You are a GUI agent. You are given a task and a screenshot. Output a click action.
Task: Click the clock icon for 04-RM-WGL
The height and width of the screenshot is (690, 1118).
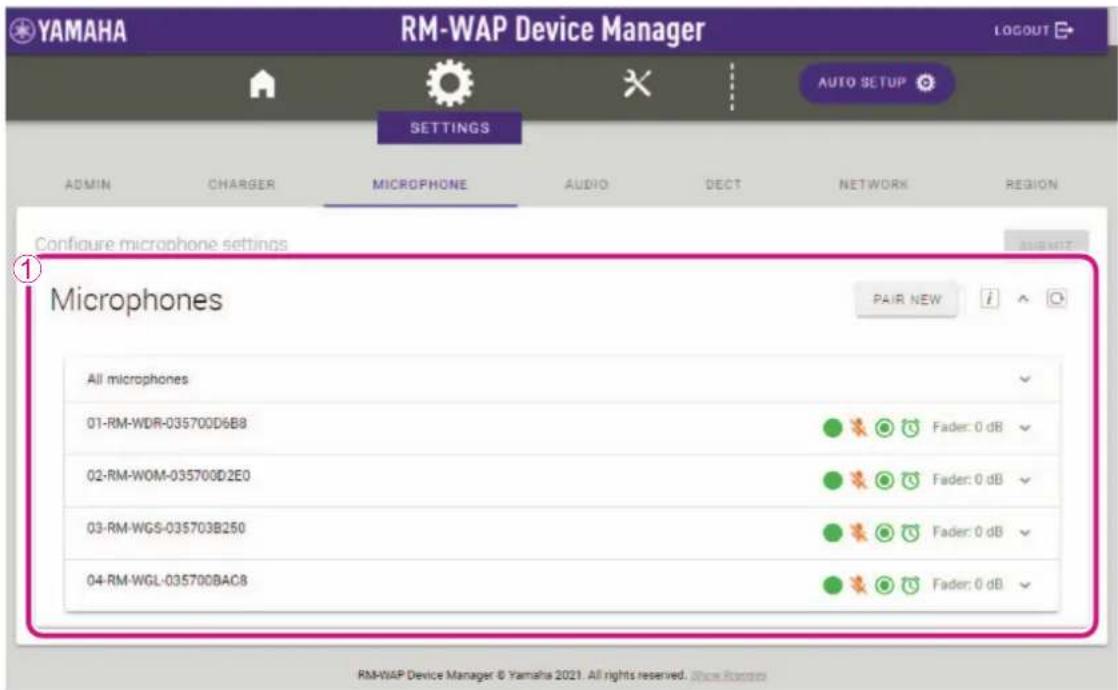tap(911, 585)
